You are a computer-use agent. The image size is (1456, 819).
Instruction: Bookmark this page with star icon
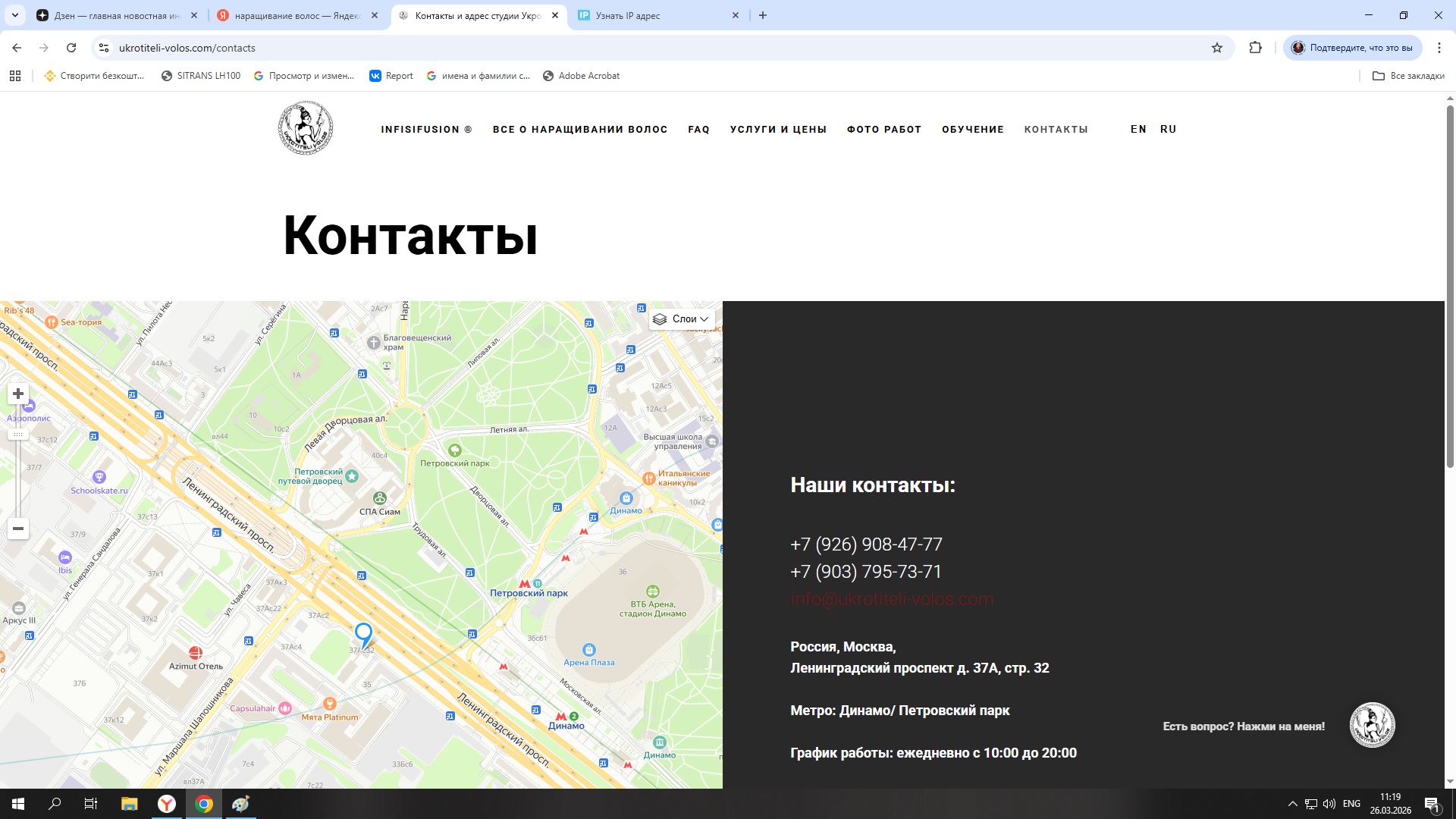(1217, 48)
